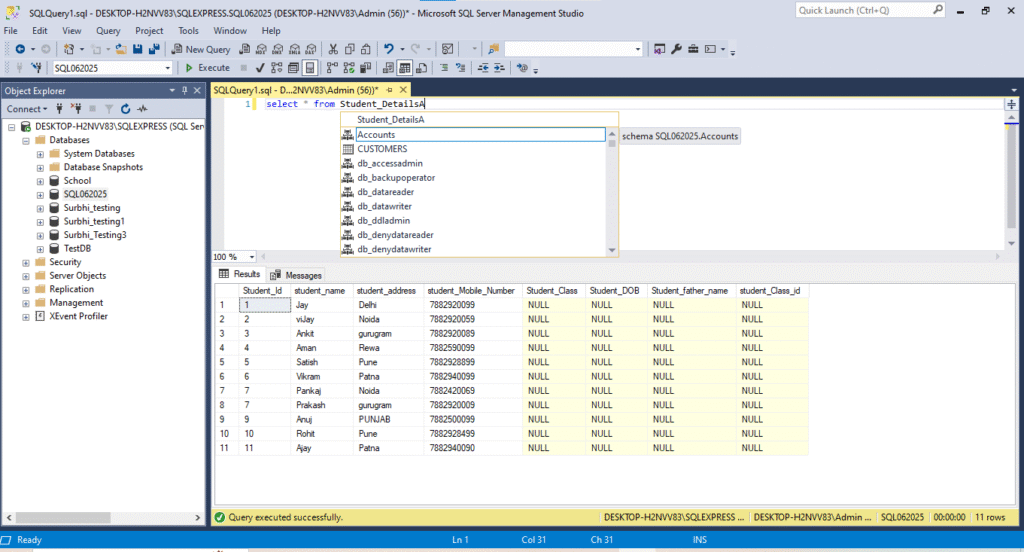
Task: Toggle Include Live Query Statistics
Action: [349, 68]
